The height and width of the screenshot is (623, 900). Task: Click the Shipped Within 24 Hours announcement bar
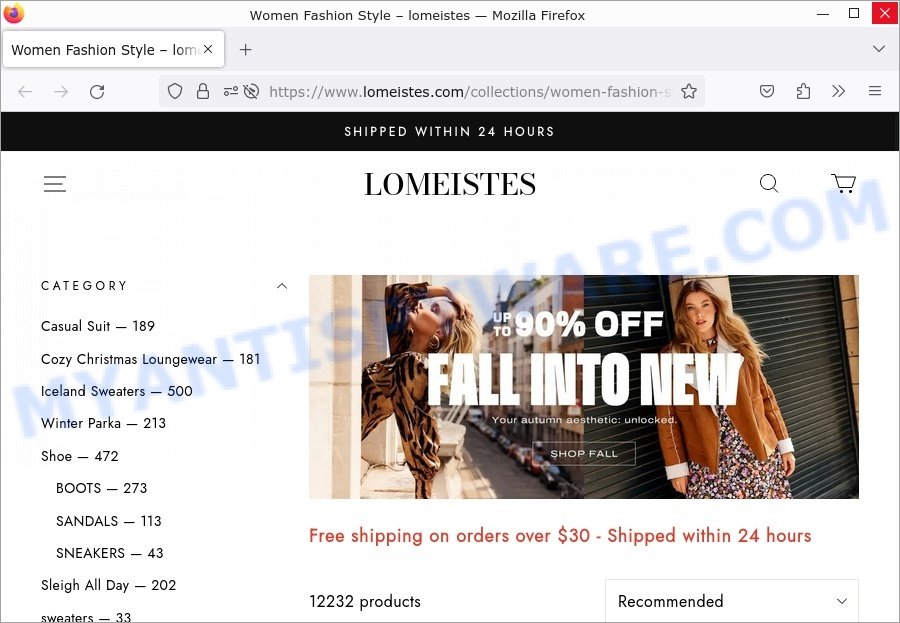tap(449, 131)
